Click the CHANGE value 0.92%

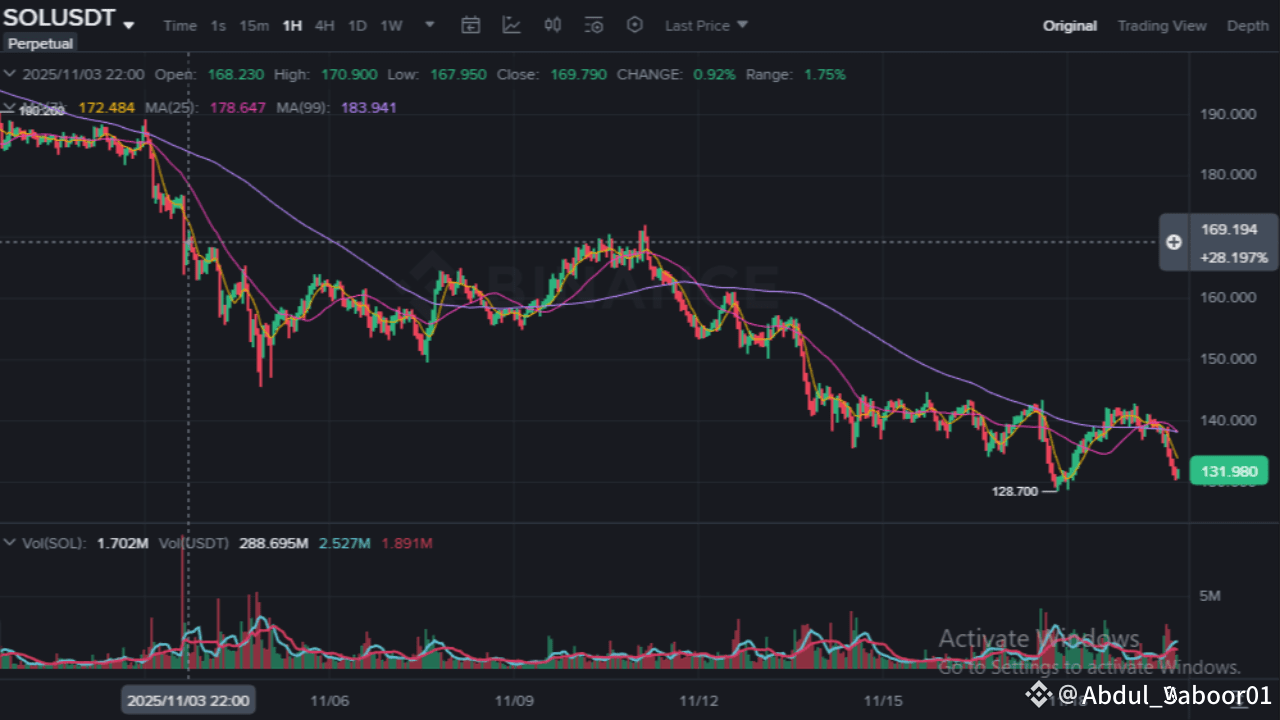[x=714, y=74]
